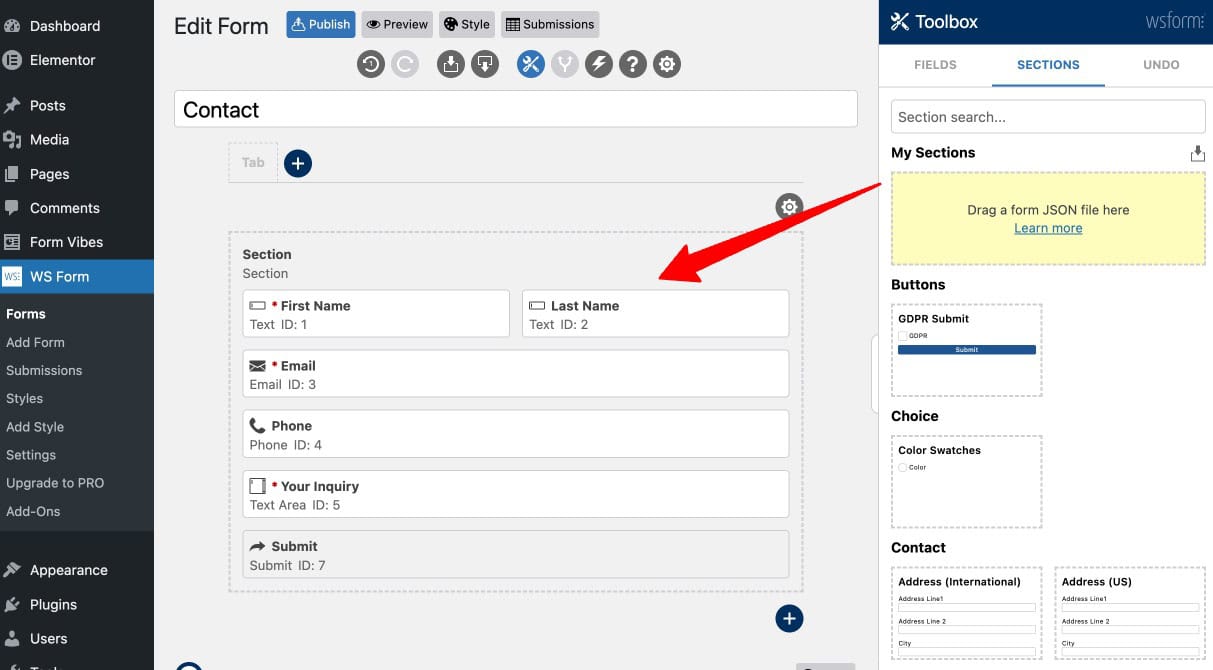
Task: Select the Color Swatches section template
Action: pos(966,482)
